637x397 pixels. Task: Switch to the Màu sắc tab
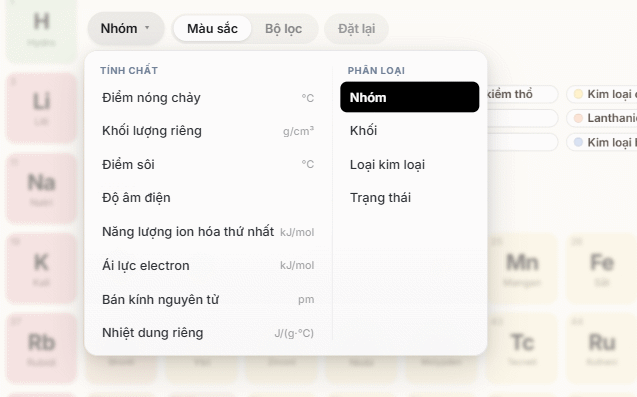click(x=212, y=29)
